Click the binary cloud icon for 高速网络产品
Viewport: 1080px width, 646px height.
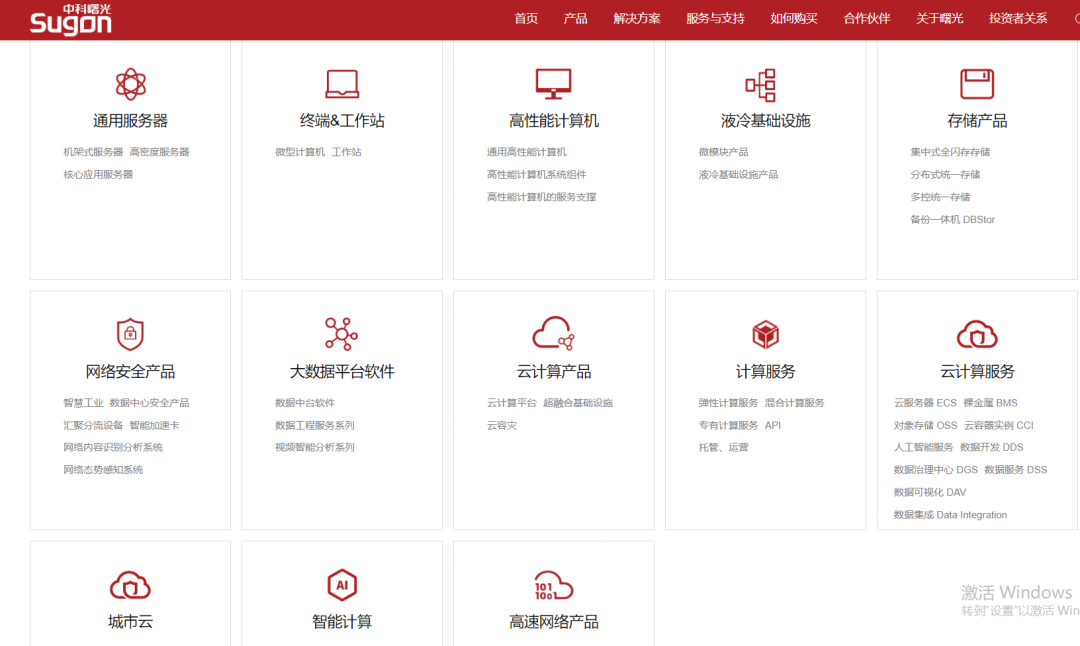click(553, 585)
